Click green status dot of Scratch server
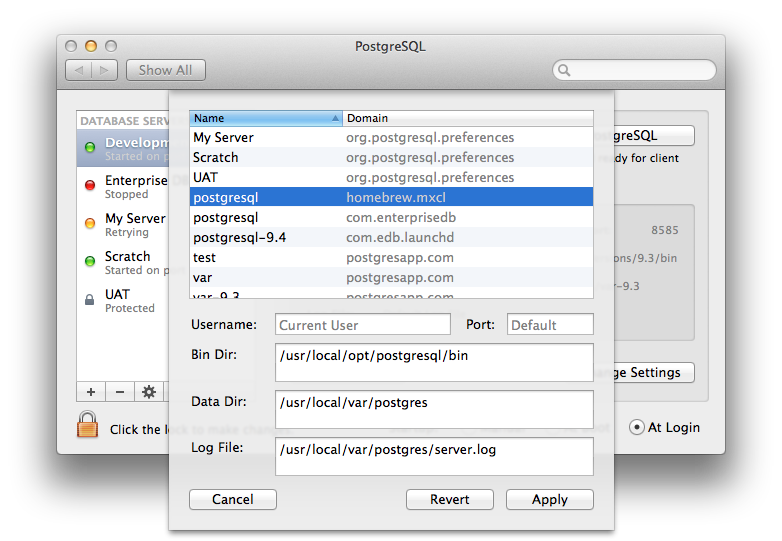 tap(90, 261)
